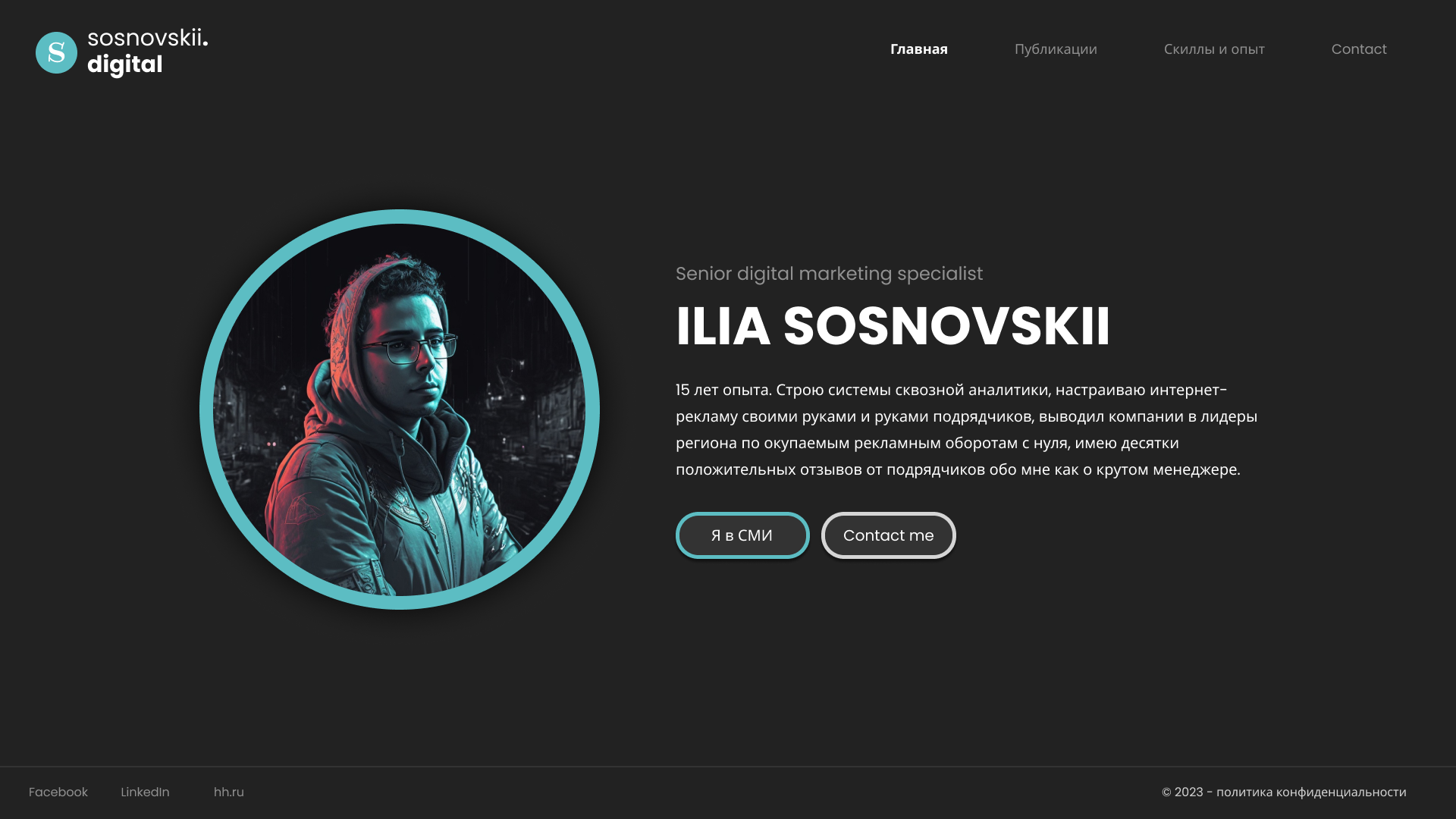Click the sosnovskii. logo text

(147, 38)
